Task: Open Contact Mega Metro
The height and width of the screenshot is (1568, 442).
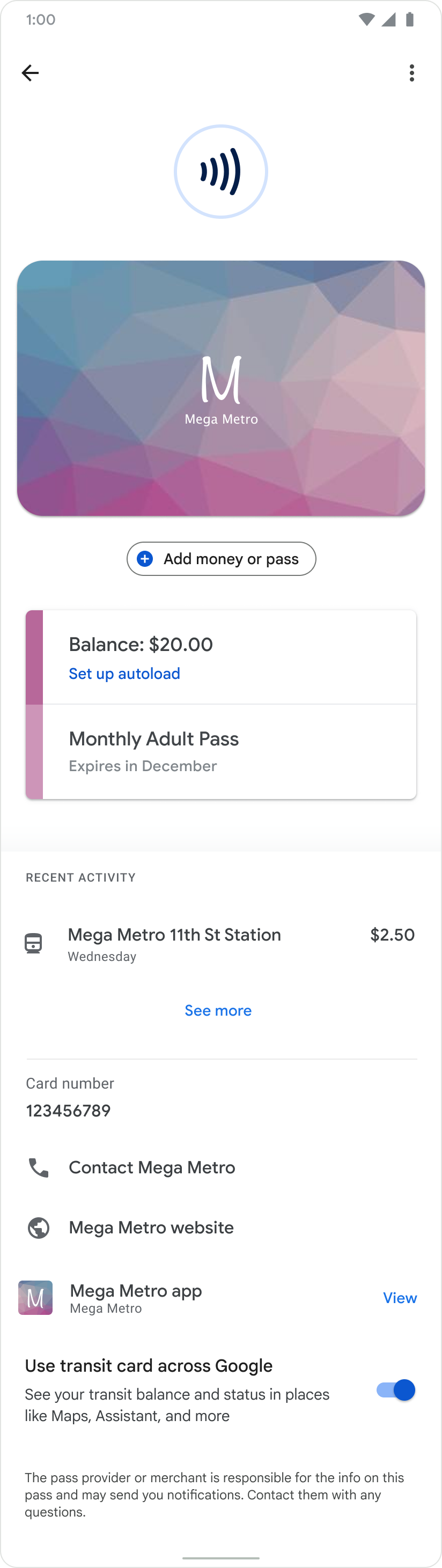Action: coord(152,1167)
